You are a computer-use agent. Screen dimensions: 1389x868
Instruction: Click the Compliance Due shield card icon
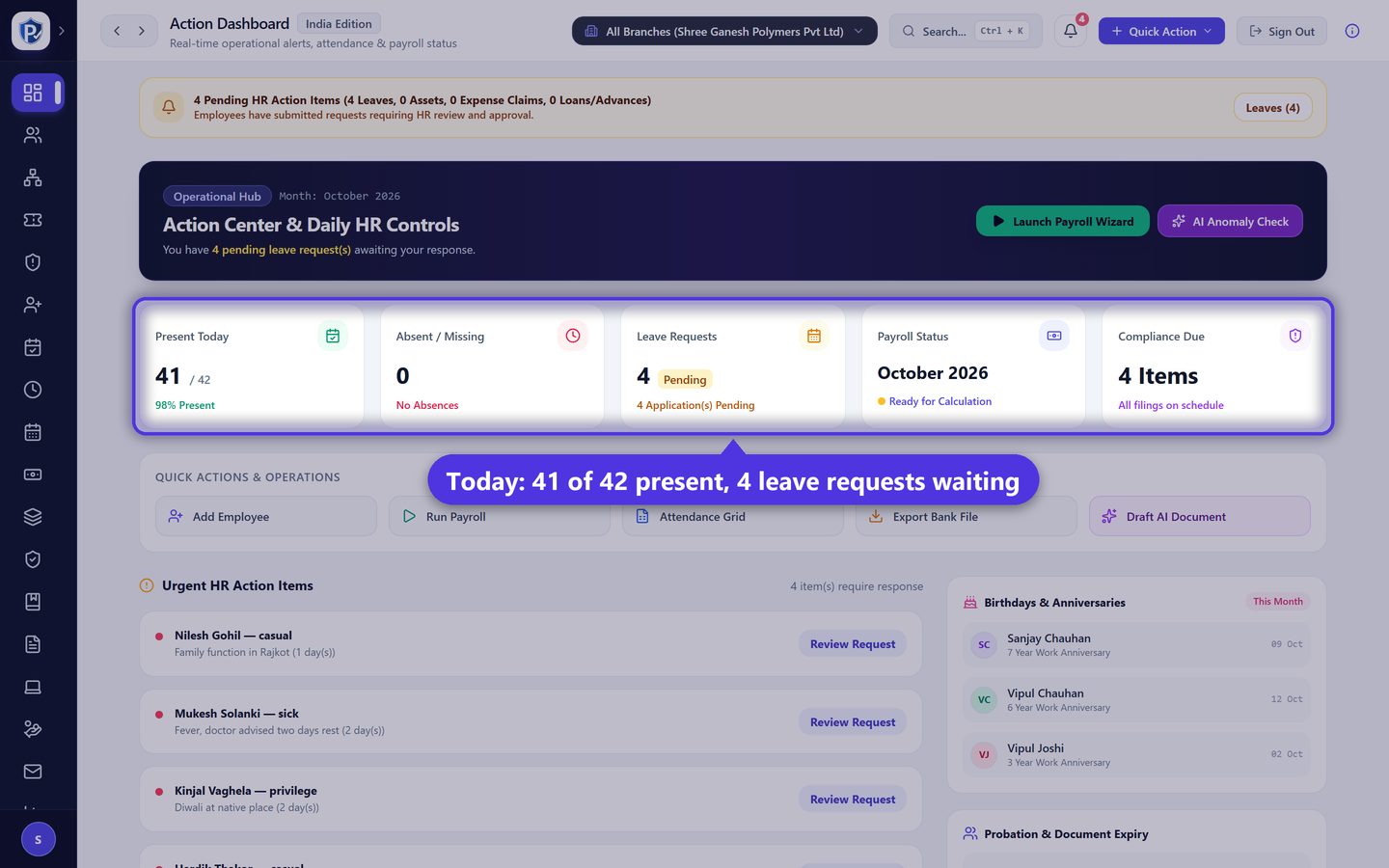[1295, 336]
